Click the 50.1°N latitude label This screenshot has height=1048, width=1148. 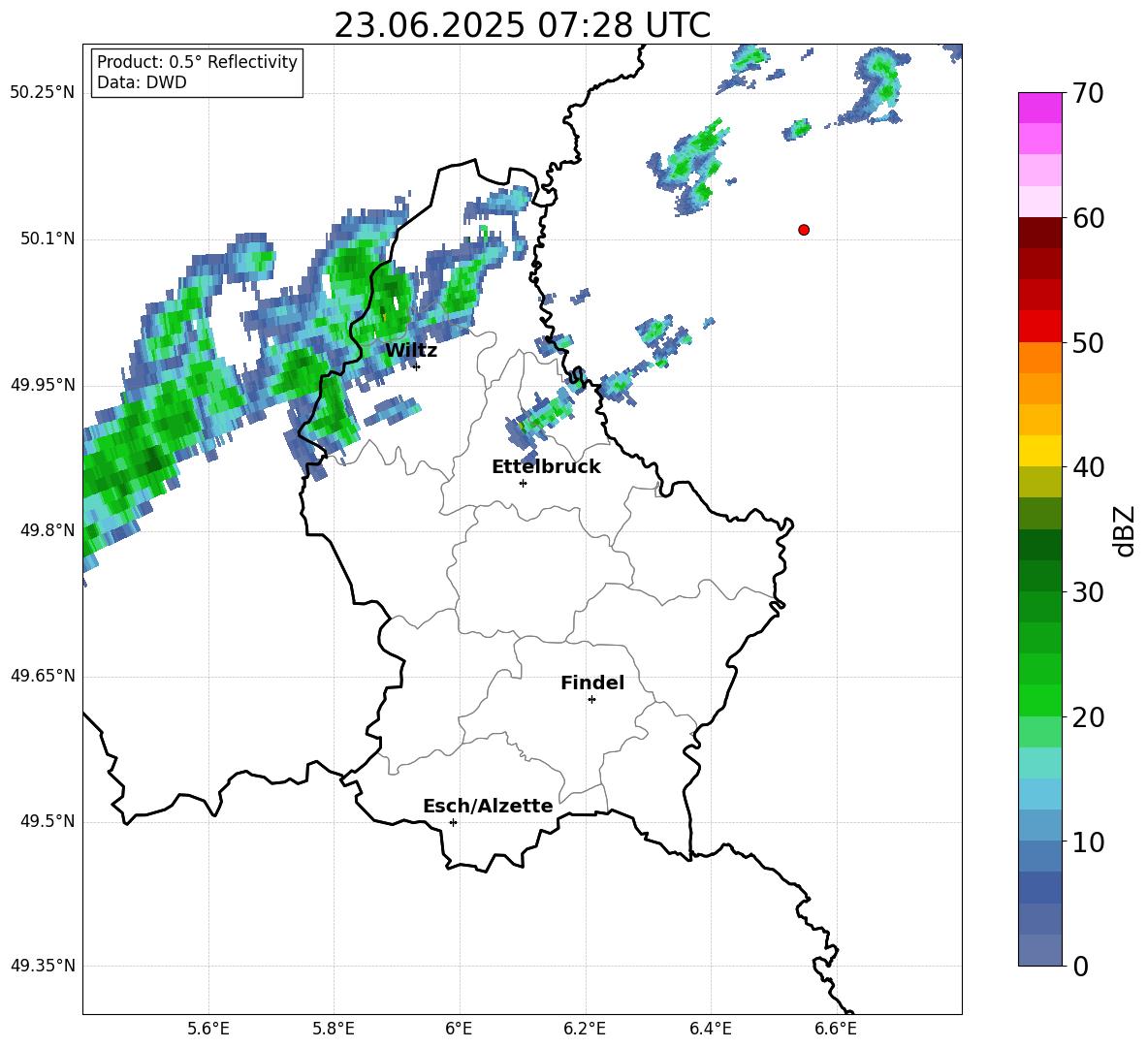click(48, 238)
